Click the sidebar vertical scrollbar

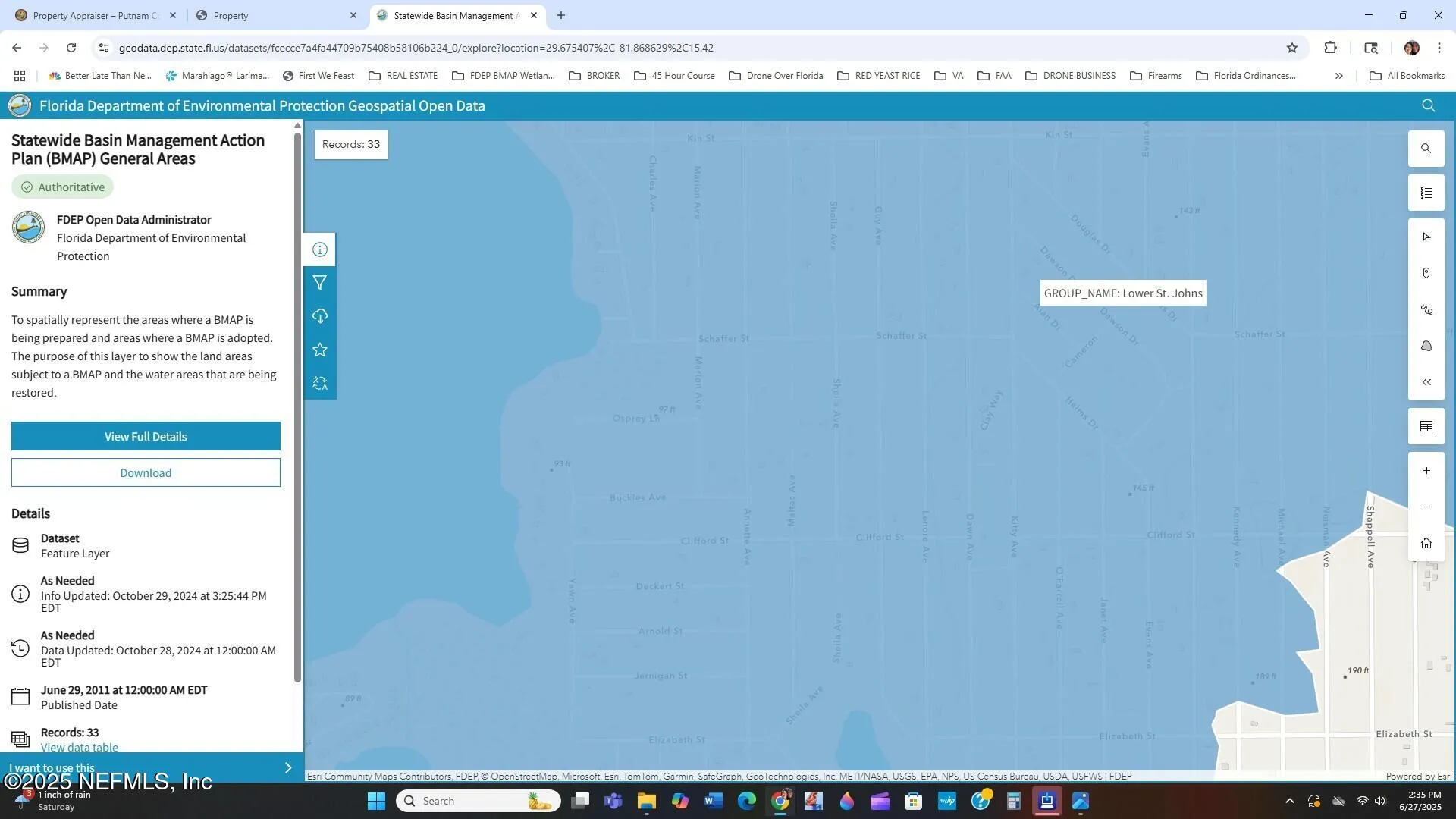pyautogui.click(x=297, y=407)
